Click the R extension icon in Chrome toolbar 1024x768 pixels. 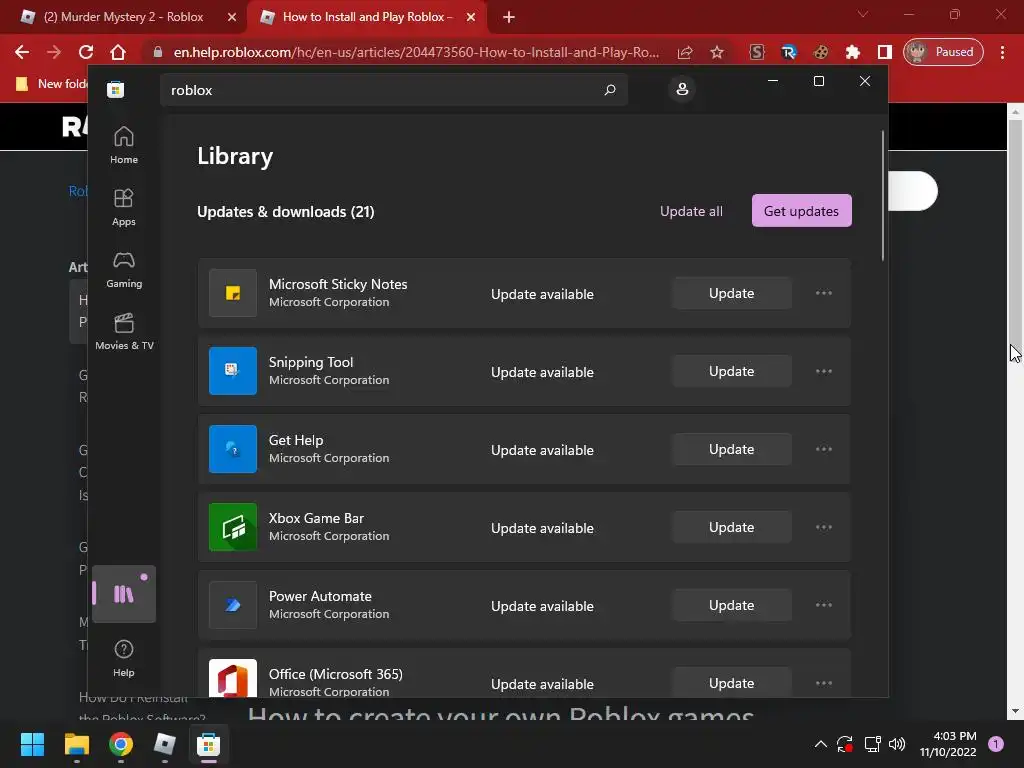pyautogui.click(x=788, y=52)
